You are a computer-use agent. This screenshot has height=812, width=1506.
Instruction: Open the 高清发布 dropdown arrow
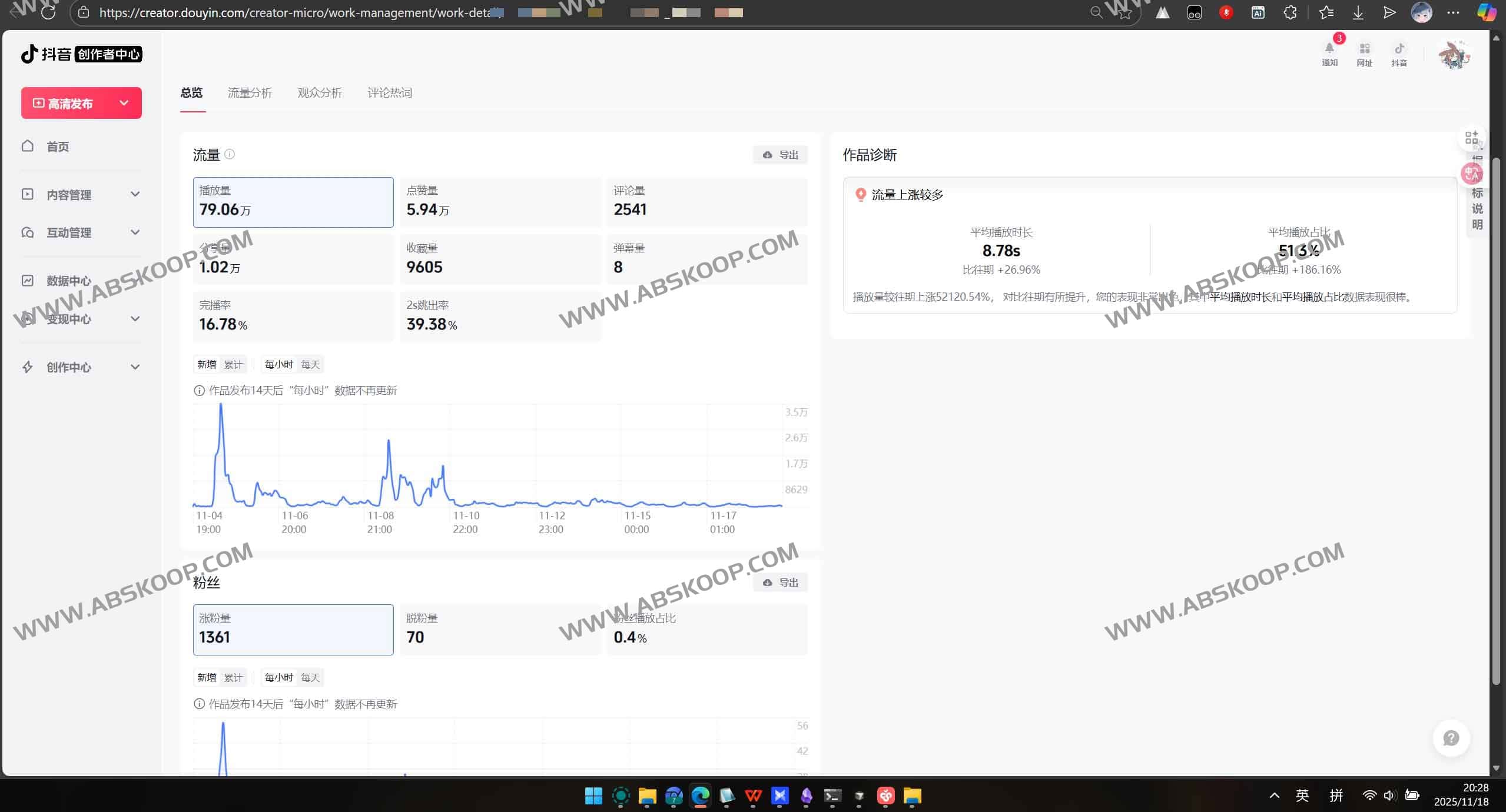124,103
